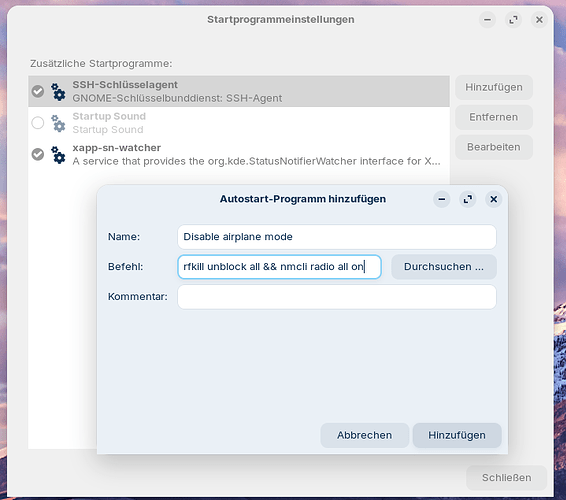This screenshot has height=500, width=566.
Task: Click the Entfernen button
Action: pyautogui.click(x=493, y=117)
